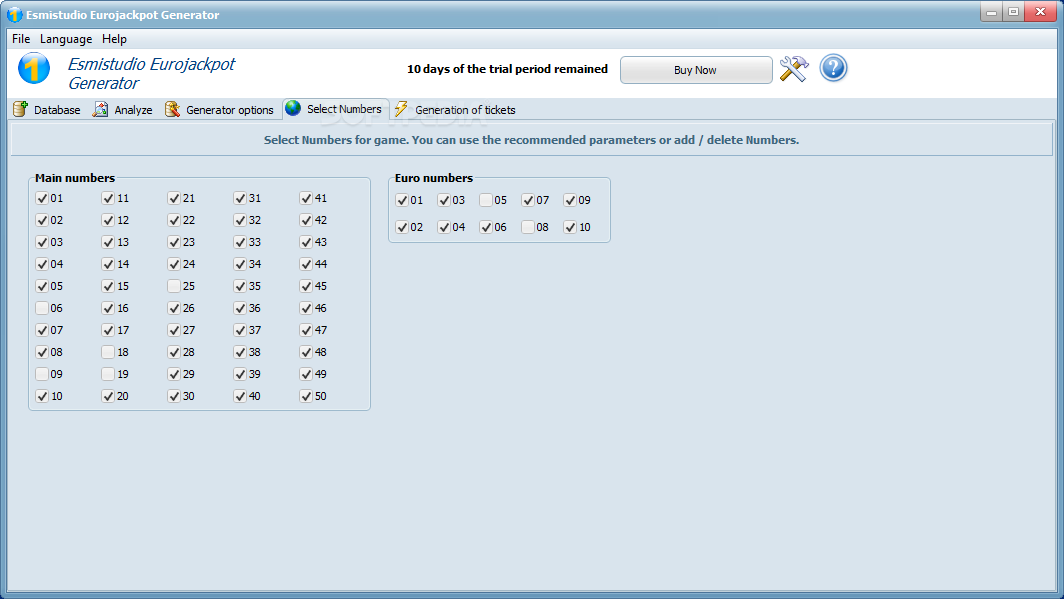The image size is (1064, 599).
Task: Click the Eurojackpot Generator logo coin icon
Action: (x=33, y=69)
